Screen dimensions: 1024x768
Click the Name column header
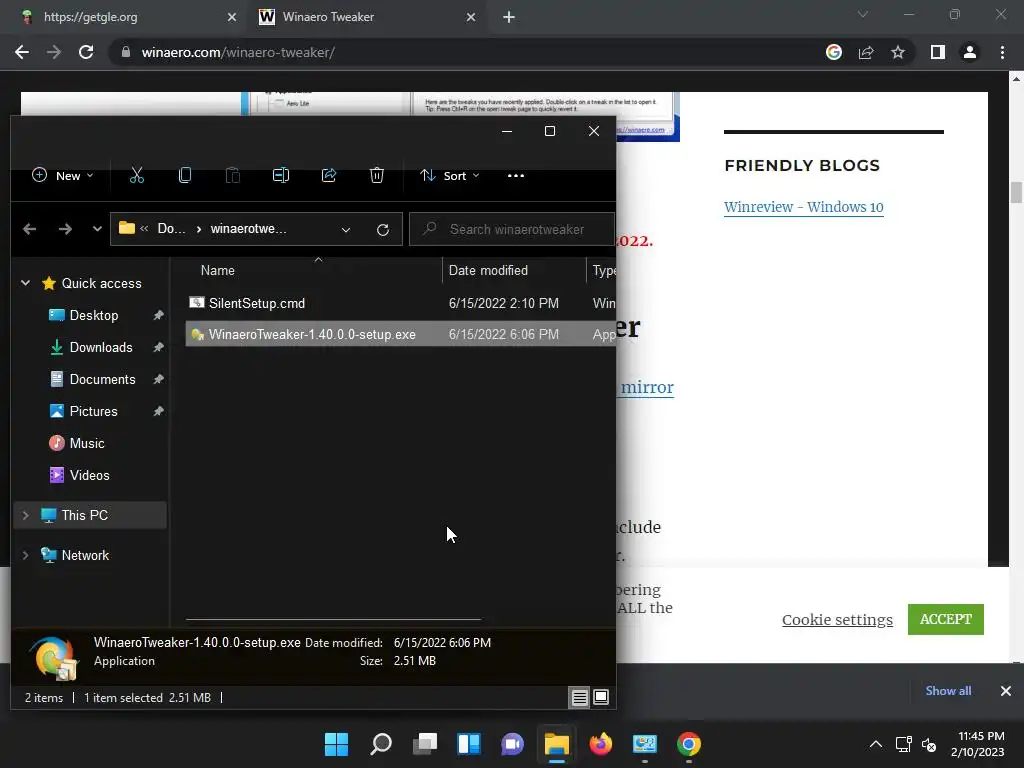(217, 270)
